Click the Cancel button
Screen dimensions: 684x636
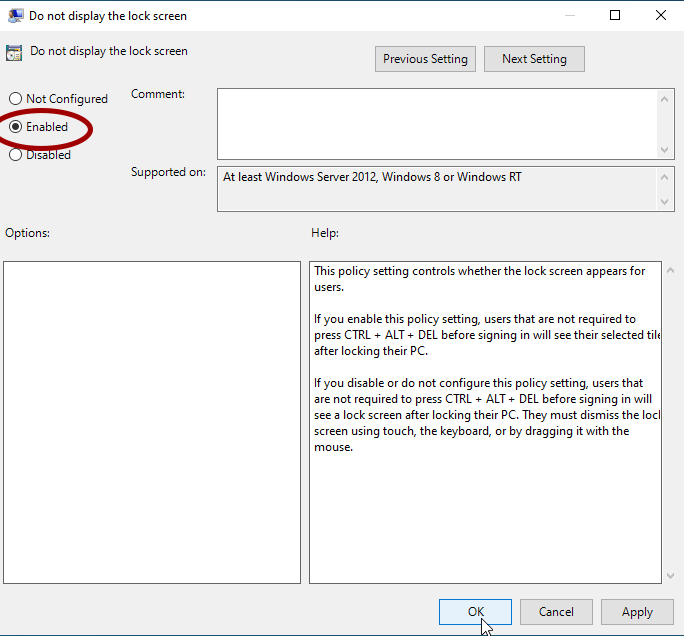point(556,612)
